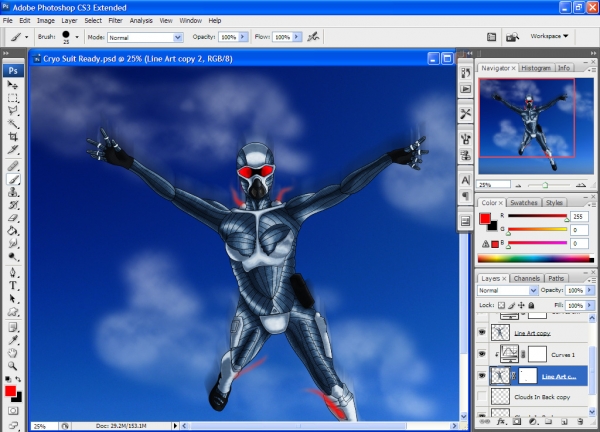Select the Move tool
Viewport: 600px width, 432px height.
point(13,85)
